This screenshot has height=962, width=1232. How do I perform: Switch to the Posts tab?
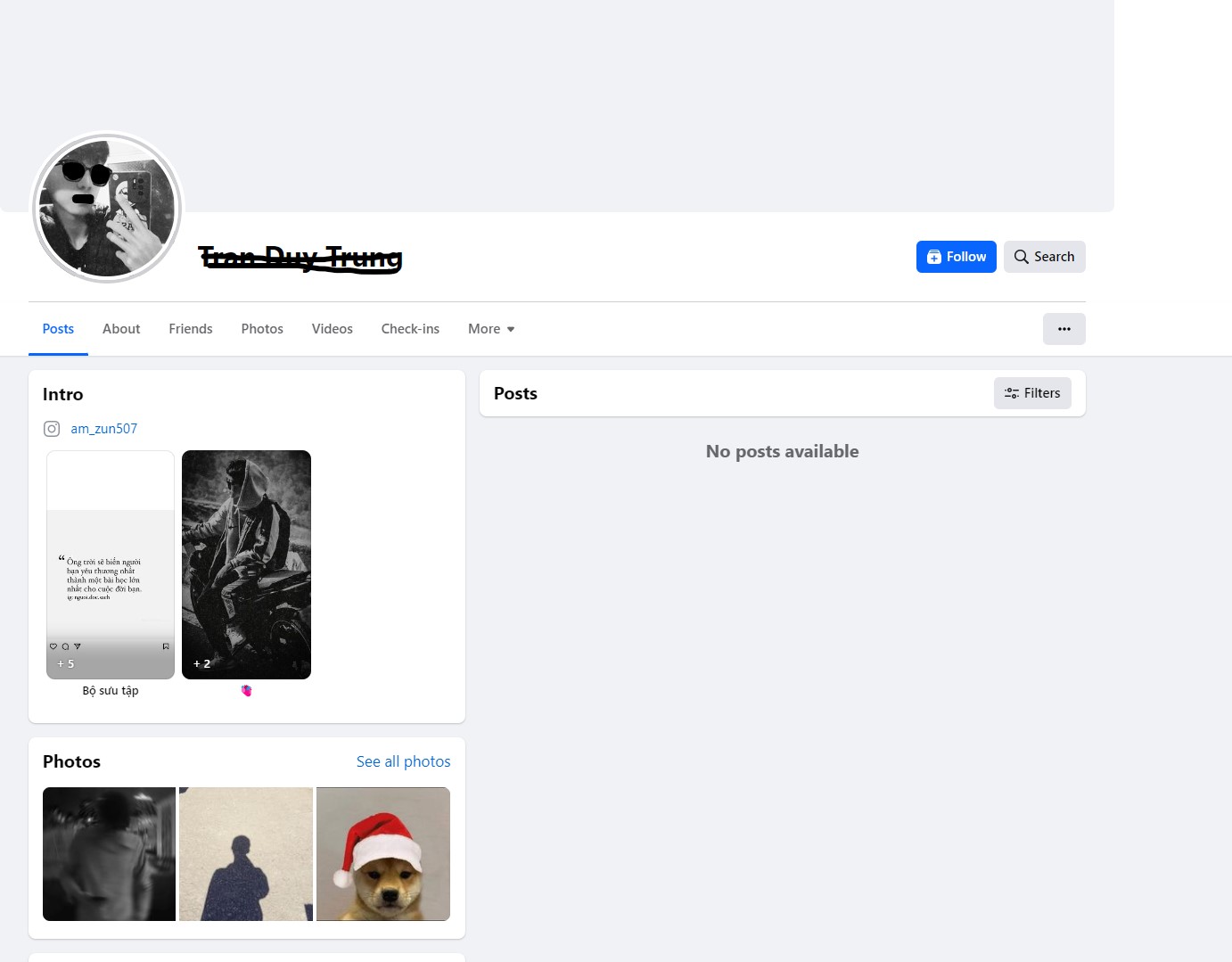coord(58,329)
